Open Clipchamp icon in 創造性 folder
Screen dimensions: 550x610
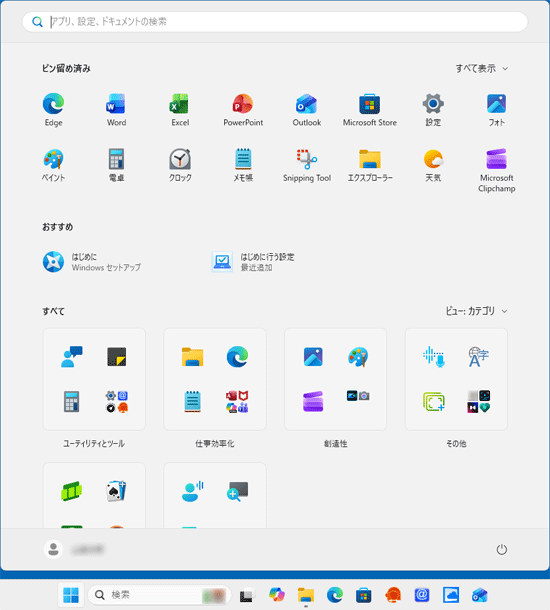313,401
